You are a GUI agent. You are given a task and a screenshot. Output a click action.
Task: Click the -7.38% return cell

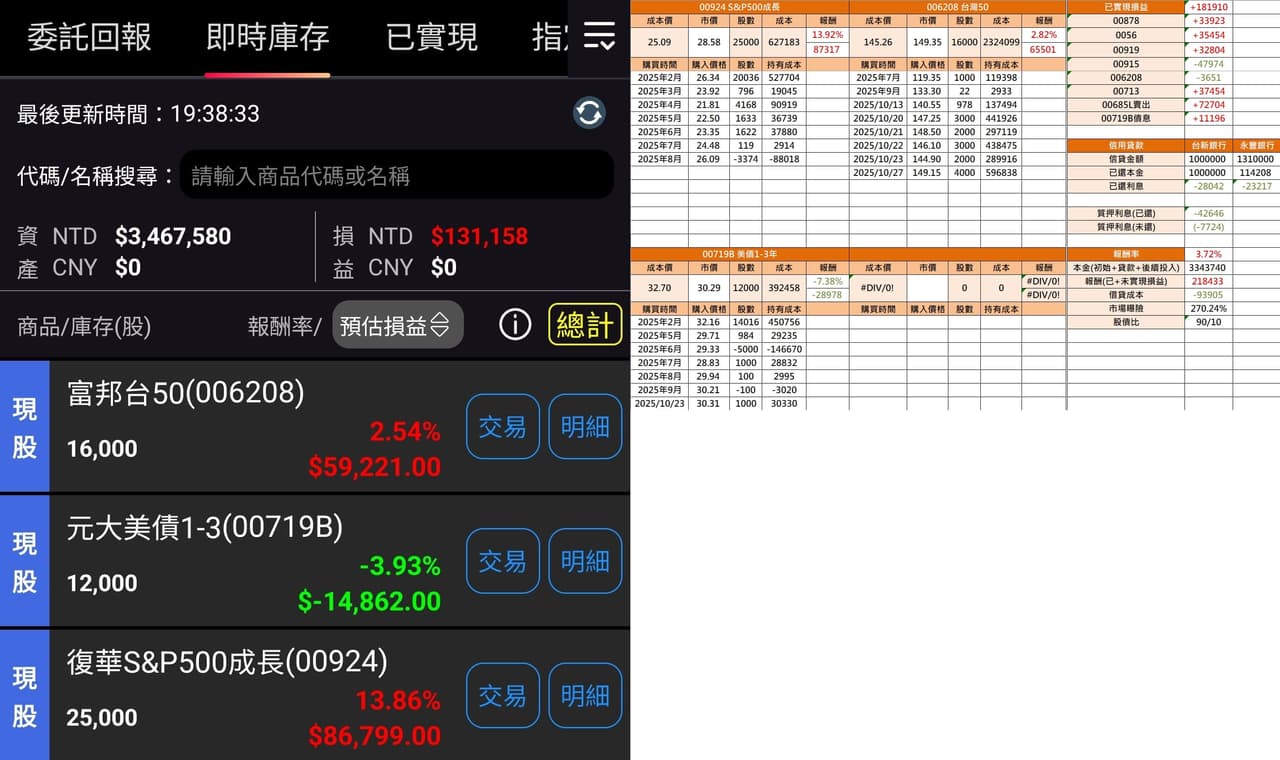(828, 281)
